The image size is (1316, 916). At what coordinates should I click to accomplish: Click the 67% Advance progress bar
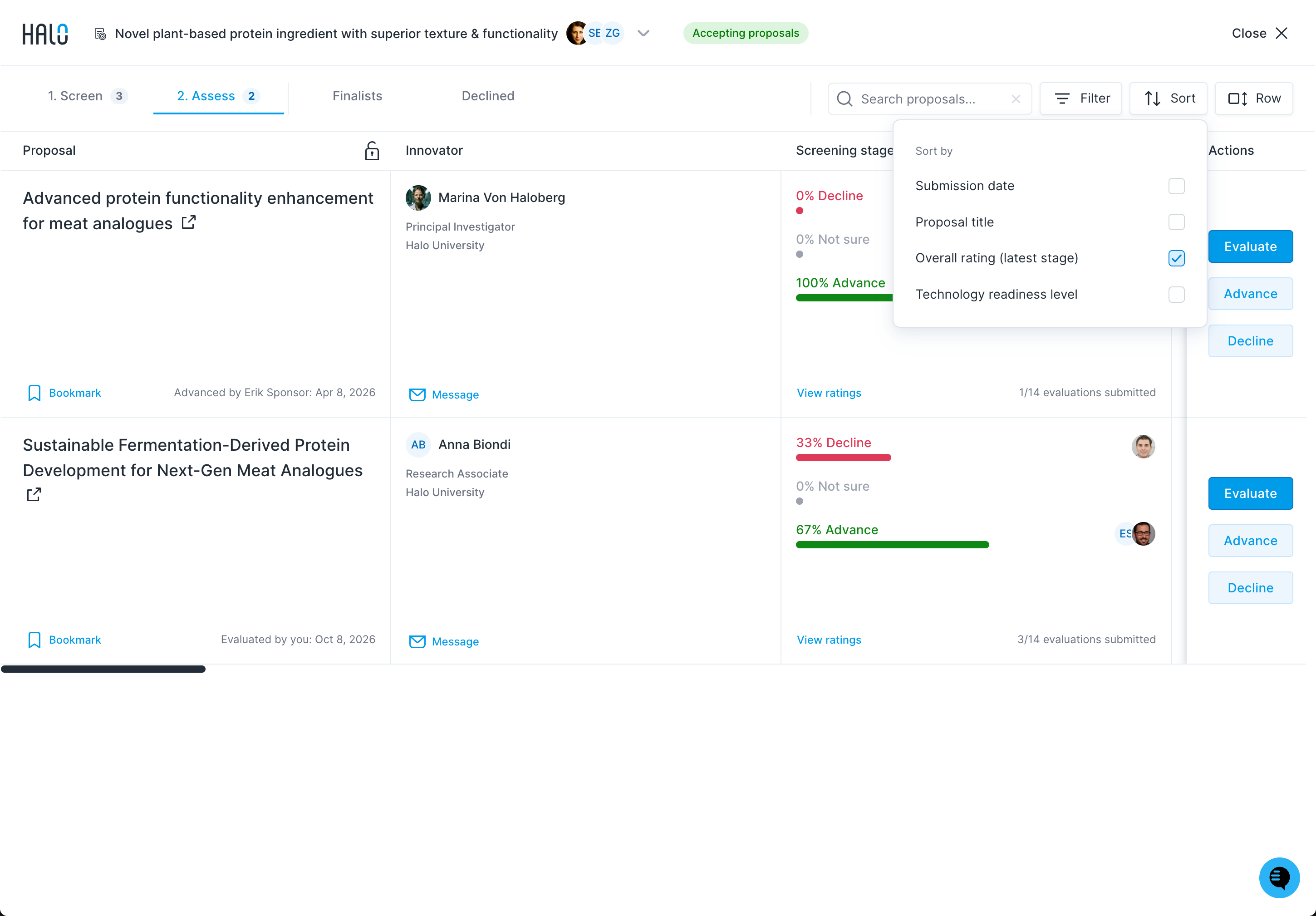click(892, 545)
